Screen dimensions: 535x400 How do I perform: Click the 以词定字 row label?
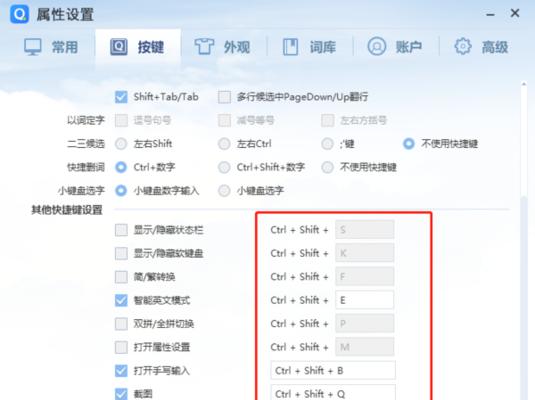[86, 120]
